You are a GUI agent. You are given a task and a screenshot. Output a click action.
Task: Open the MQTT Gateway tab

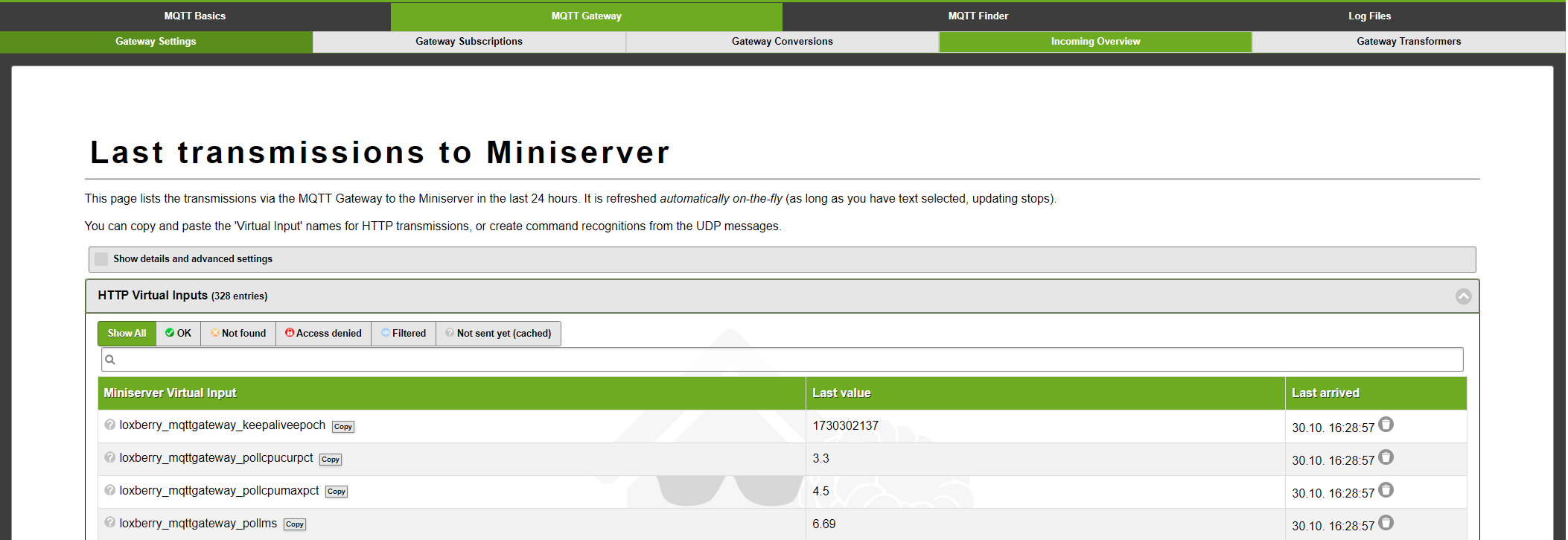(587, 16)
